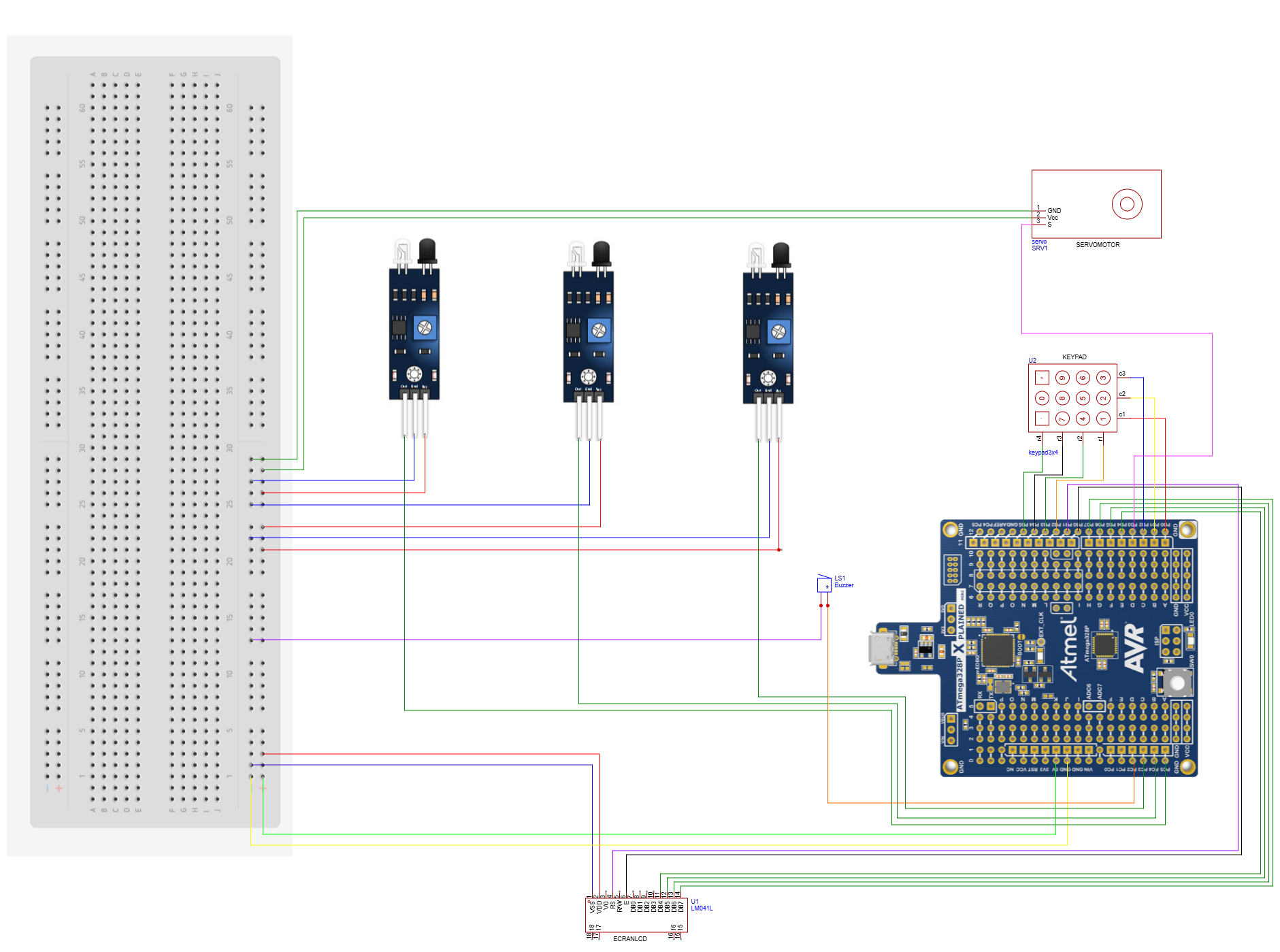The width and height of the screenshot is (1280, 952).
Task: Click the LCD DB7 pin
Action: (680, 906)
